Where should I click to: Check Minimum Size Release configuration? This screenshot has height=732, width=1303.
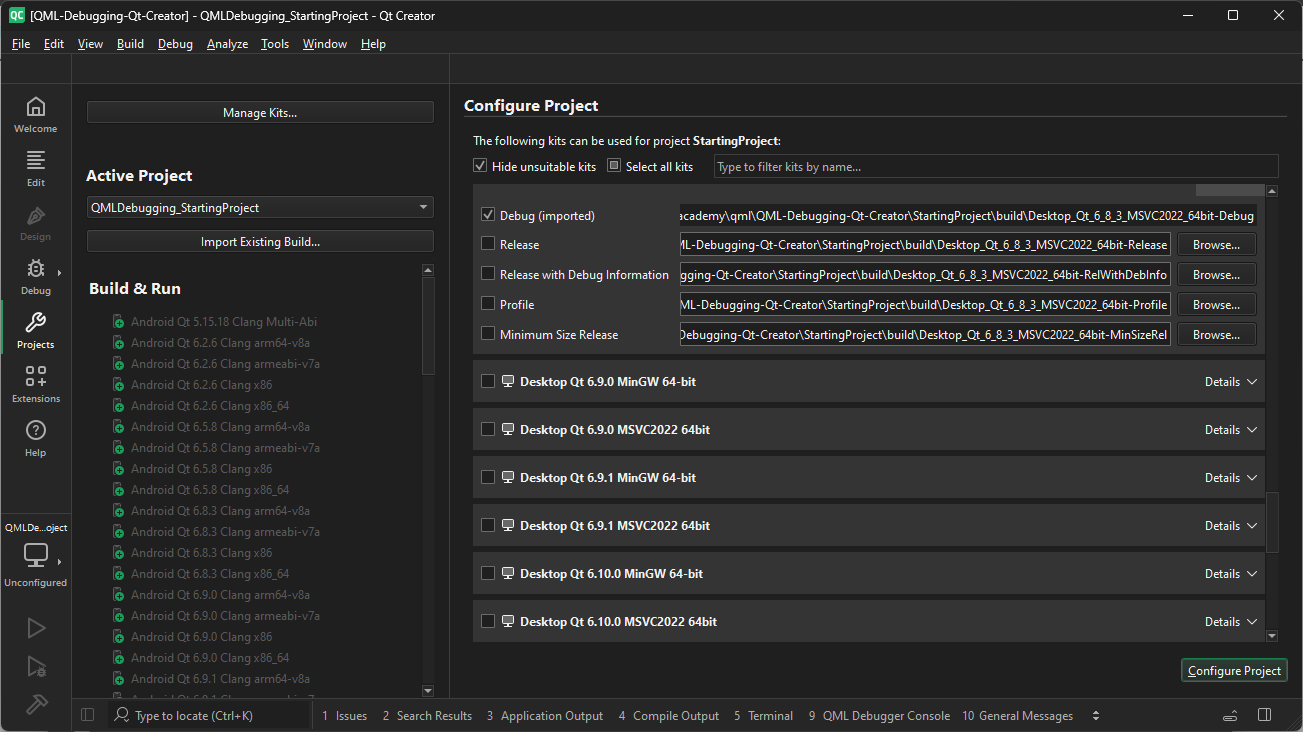[x=488, y=333]
